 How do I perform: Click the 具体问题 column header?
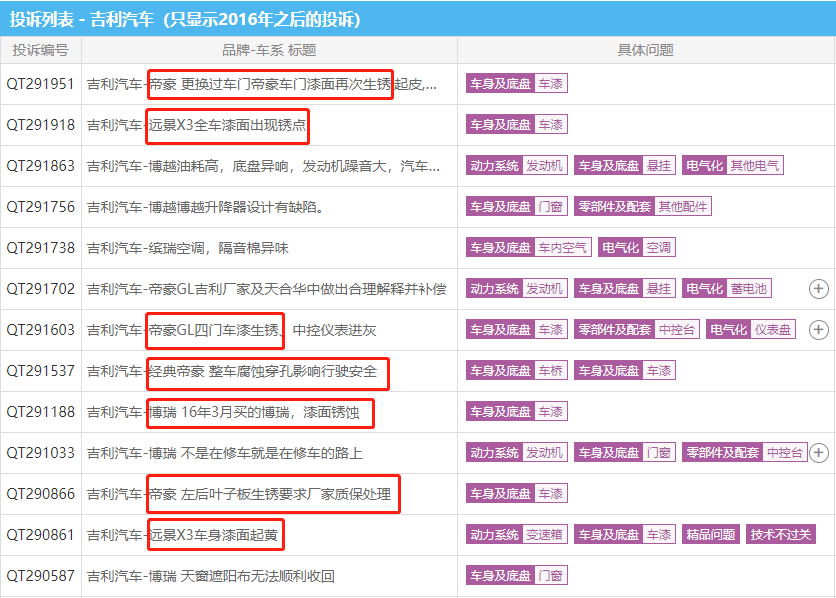(x=645, y=51)
